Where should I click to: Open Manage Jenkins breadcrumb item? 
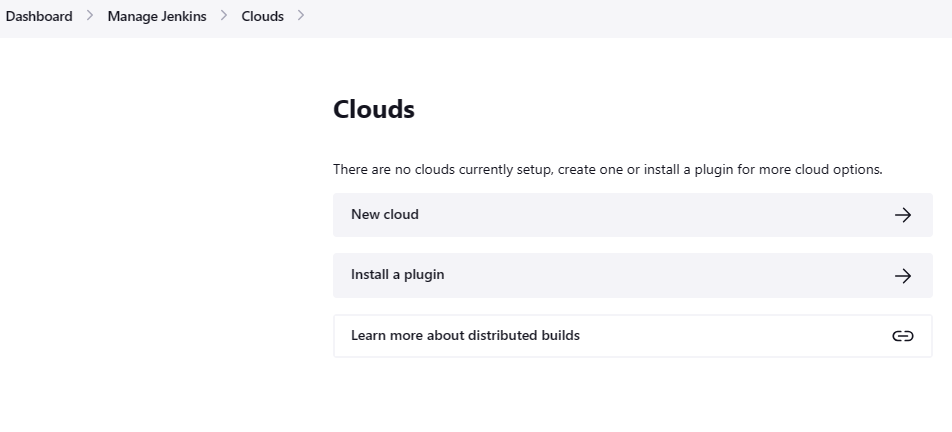click(157, 16)
